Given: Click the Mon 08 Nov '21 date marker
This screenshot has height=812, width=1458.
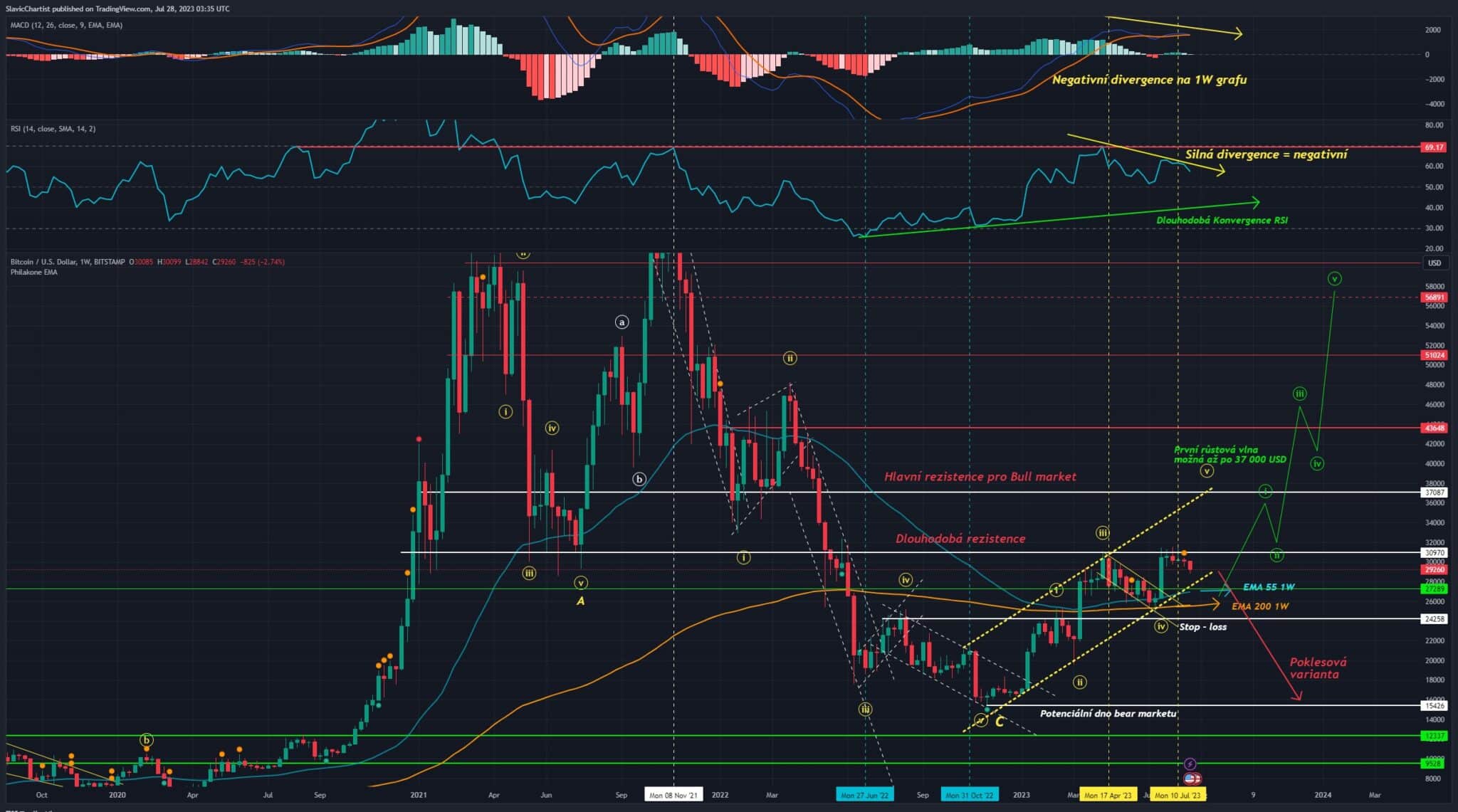Looking at the screenshot, I should pos(673,795).
